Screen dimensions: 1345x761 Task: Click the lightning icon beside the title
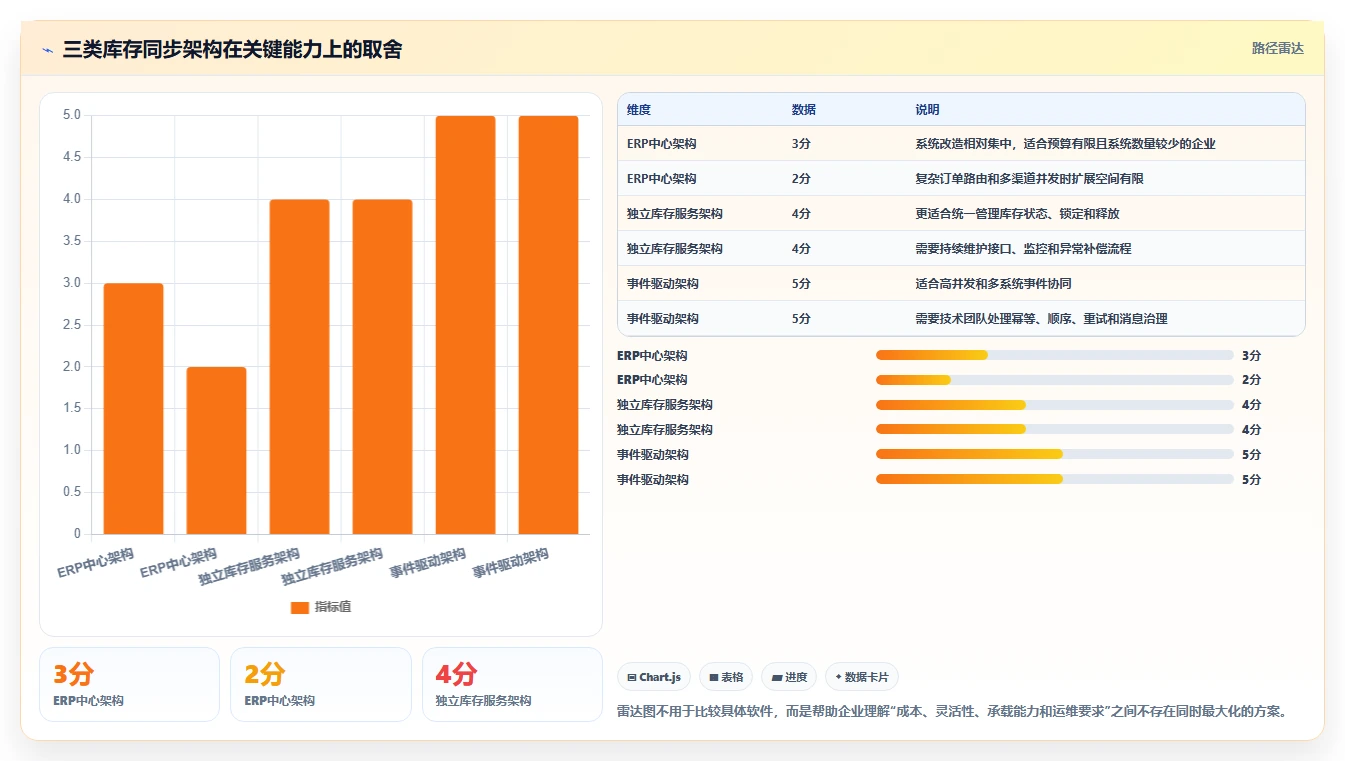tap(47, 50)
